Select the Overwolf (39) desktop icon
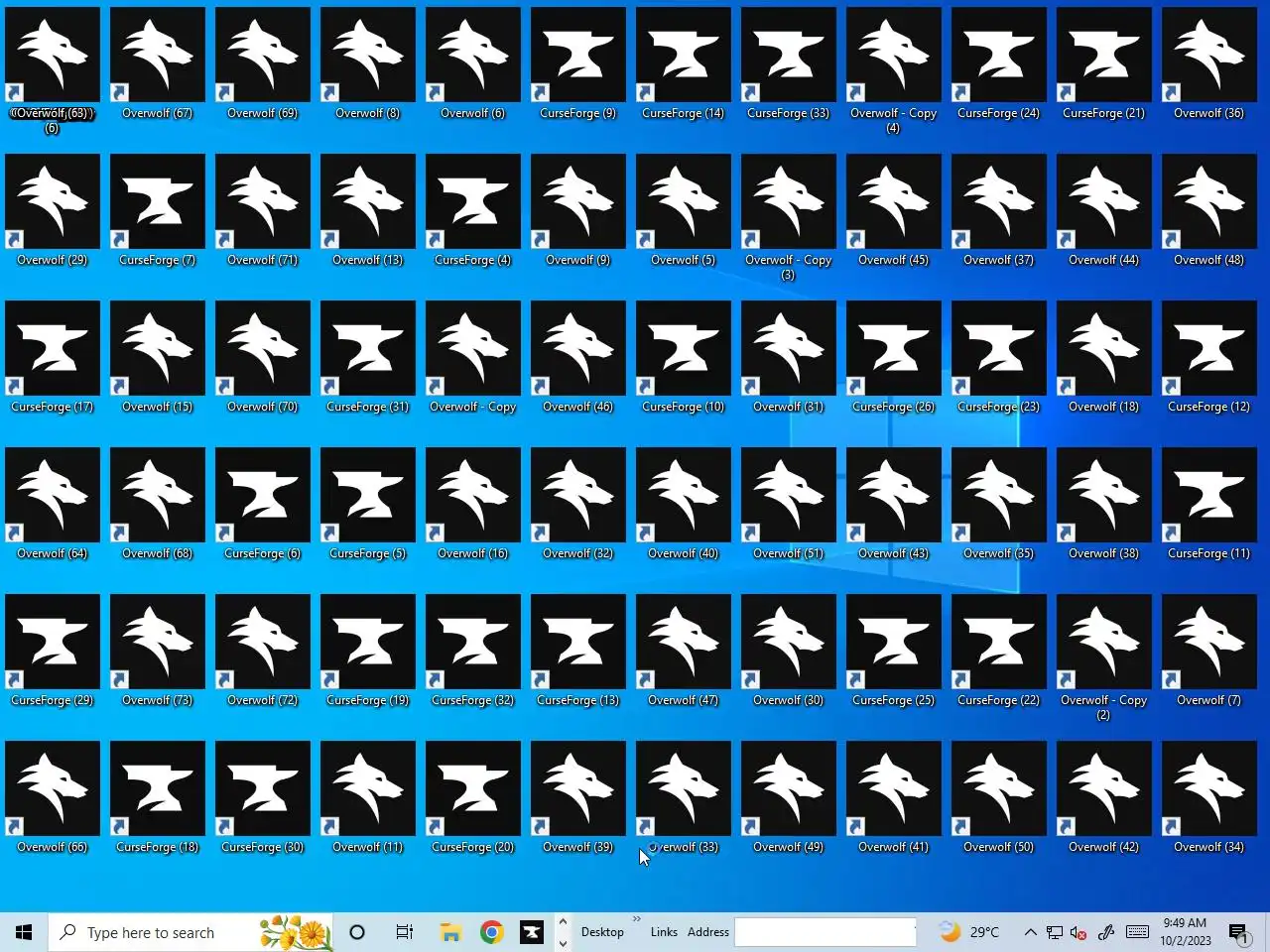 click(x=578, y=798)
